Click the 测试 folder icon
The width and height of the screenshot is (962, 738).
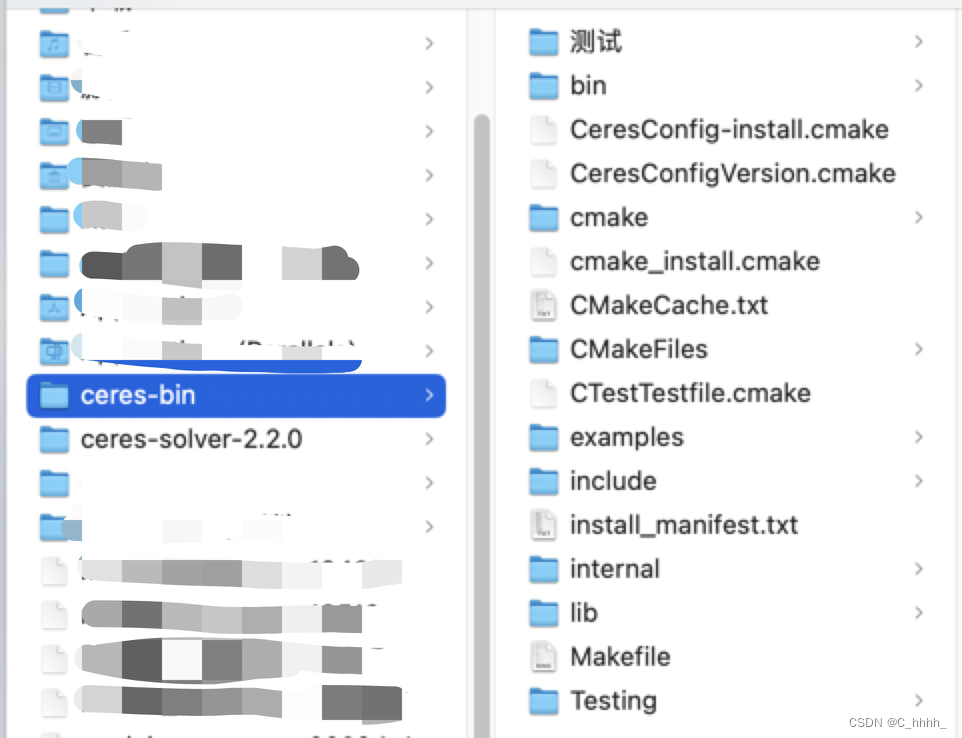544,41
